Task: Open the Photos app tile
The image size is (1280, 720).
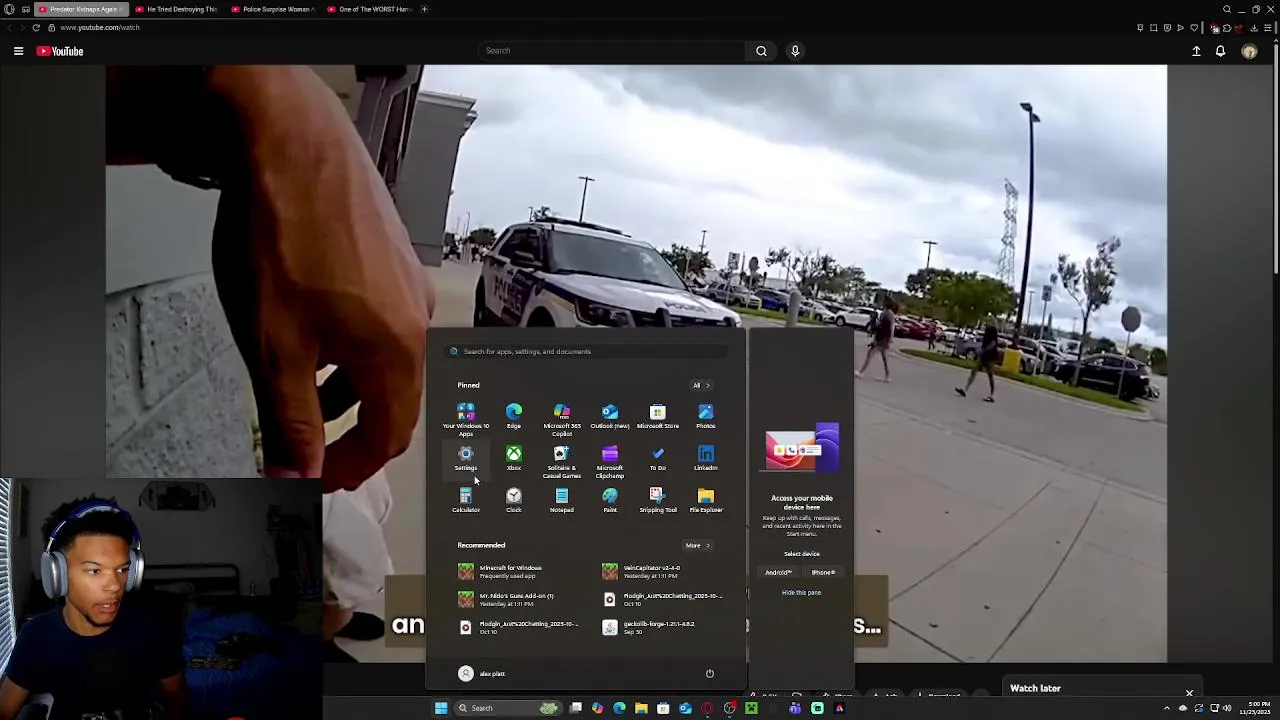Action: tap(706, 416)
